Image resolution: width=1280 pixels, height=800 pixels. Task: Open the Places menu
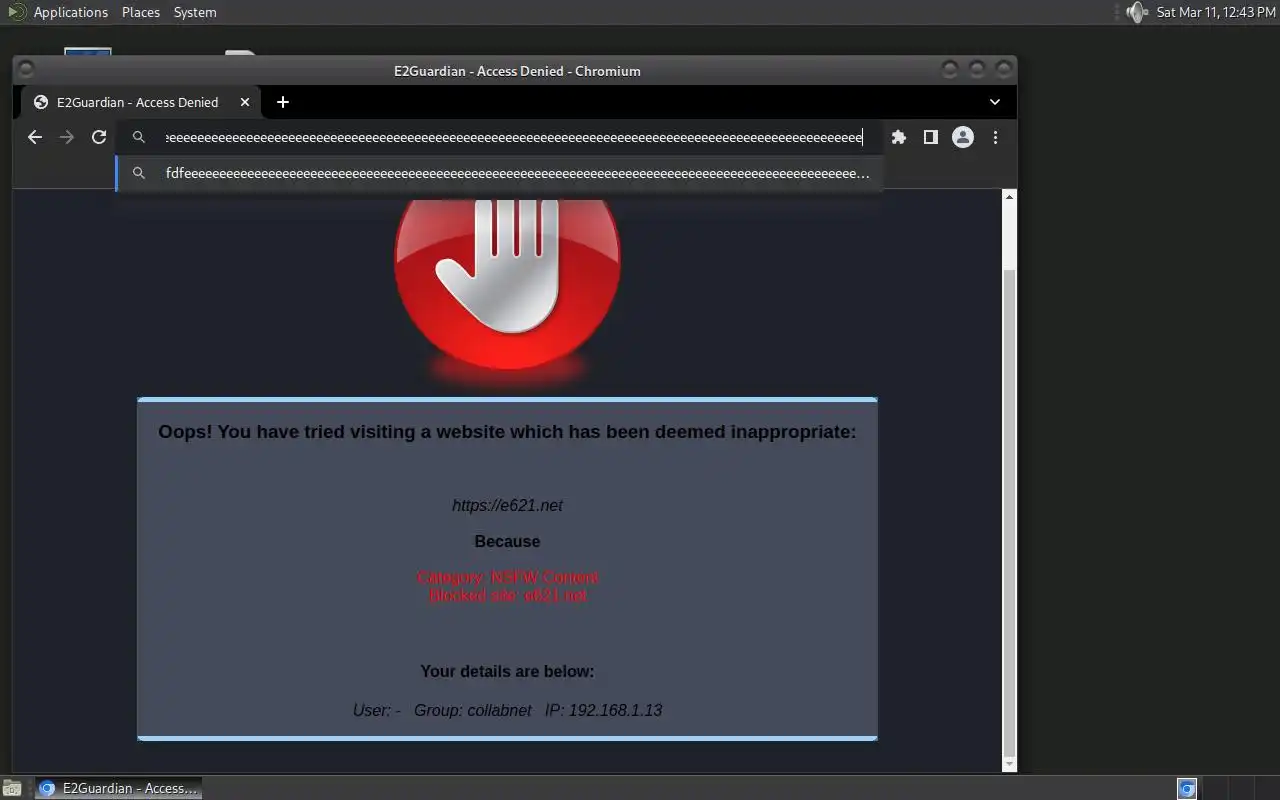pyautogui.click(x=141, y=12)
